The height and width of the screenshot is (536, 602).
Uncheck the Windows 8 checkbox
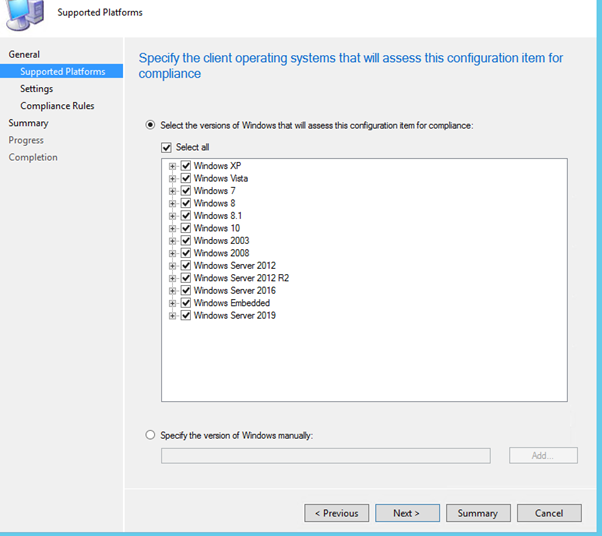point(186,203)
